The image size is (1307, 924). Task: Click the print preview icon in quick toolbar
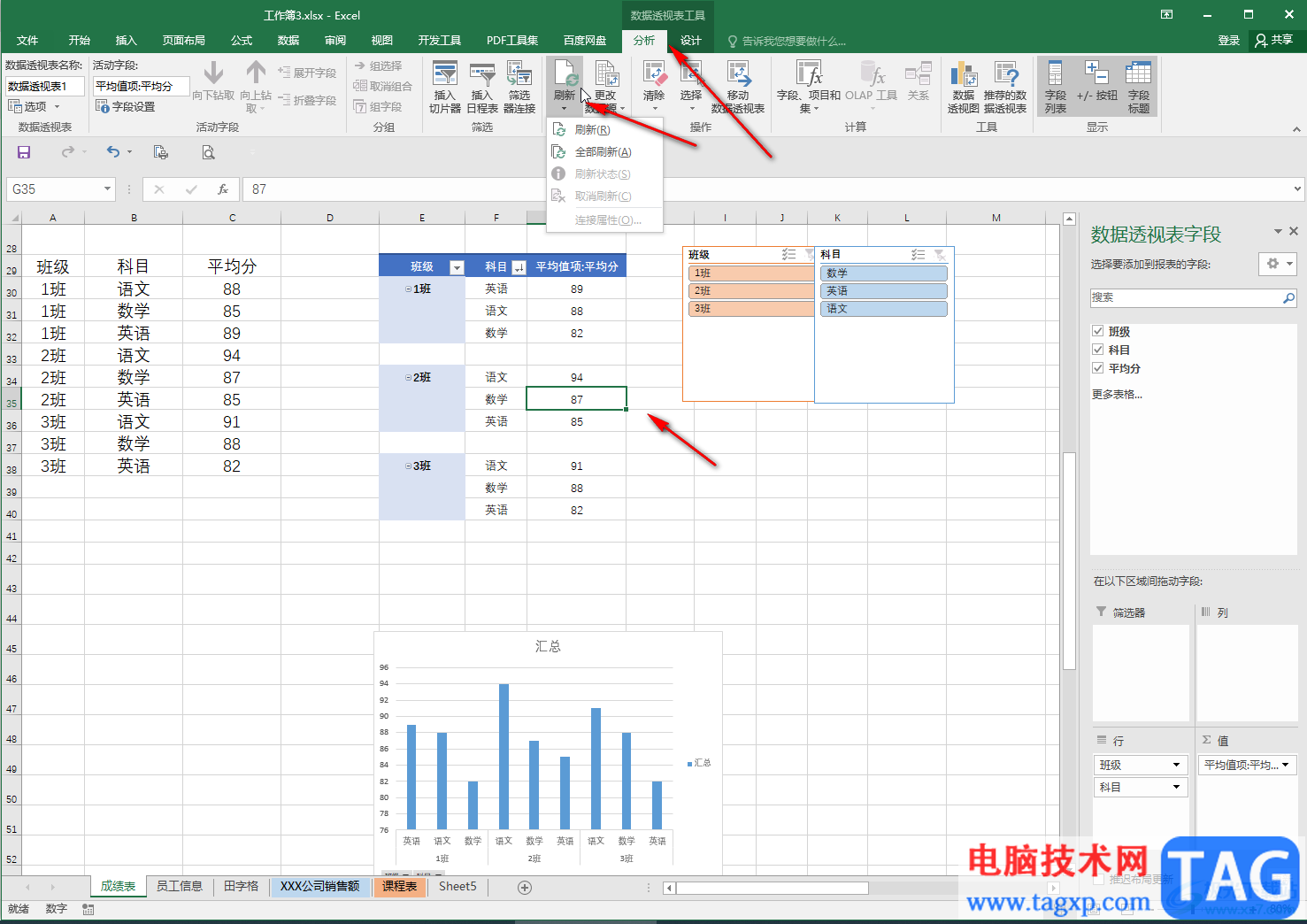[208, 152]
